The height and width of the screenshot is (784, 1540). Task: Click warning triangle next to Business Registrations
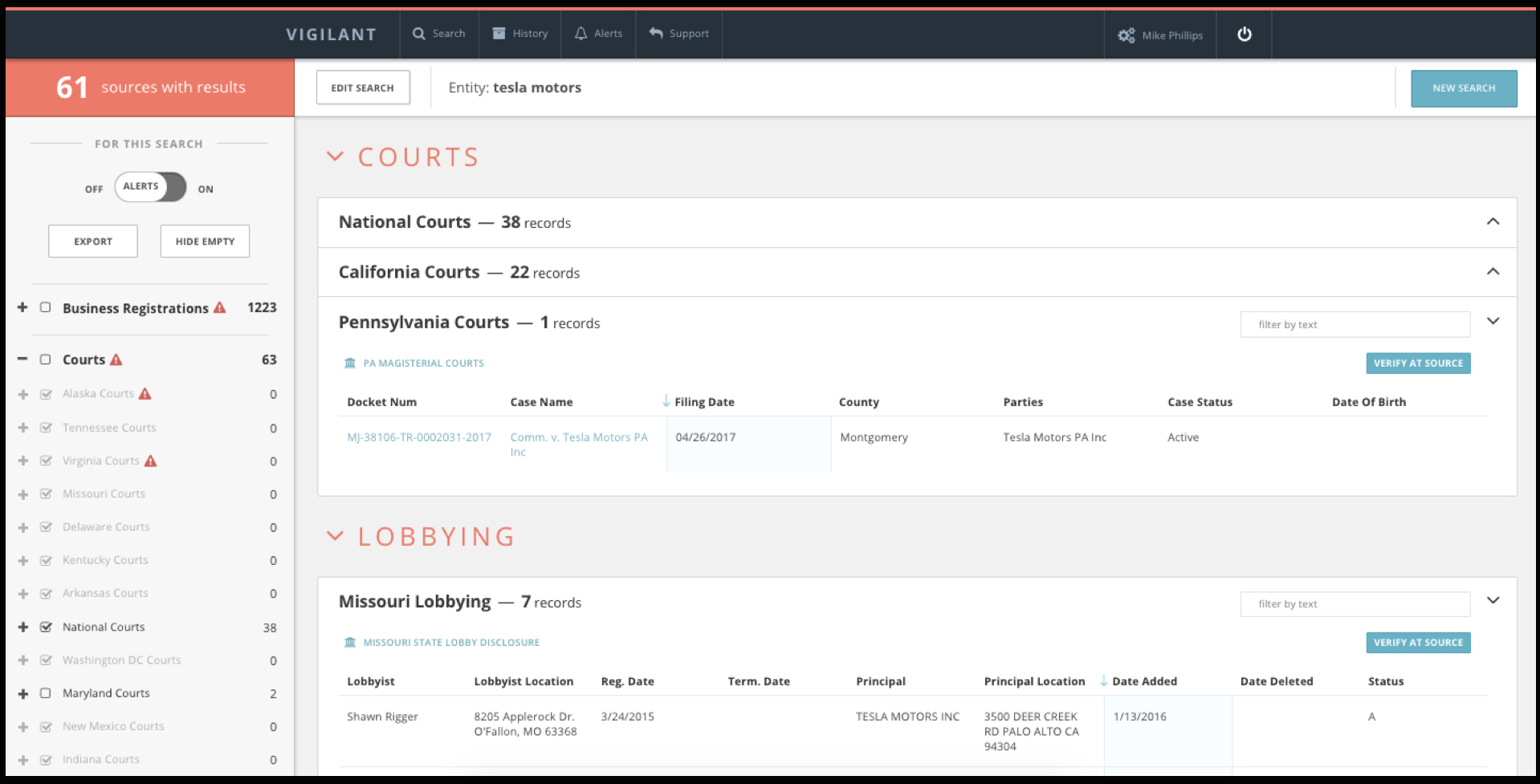[x=220, y=307]
